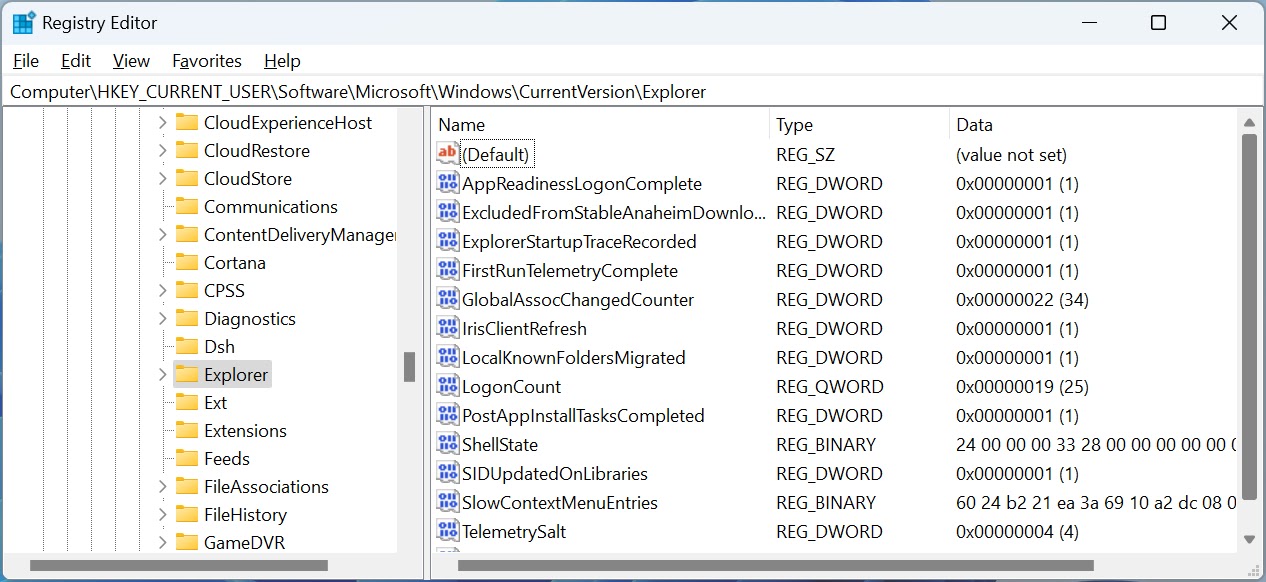Select the CPSS key label

click(224, 290)
